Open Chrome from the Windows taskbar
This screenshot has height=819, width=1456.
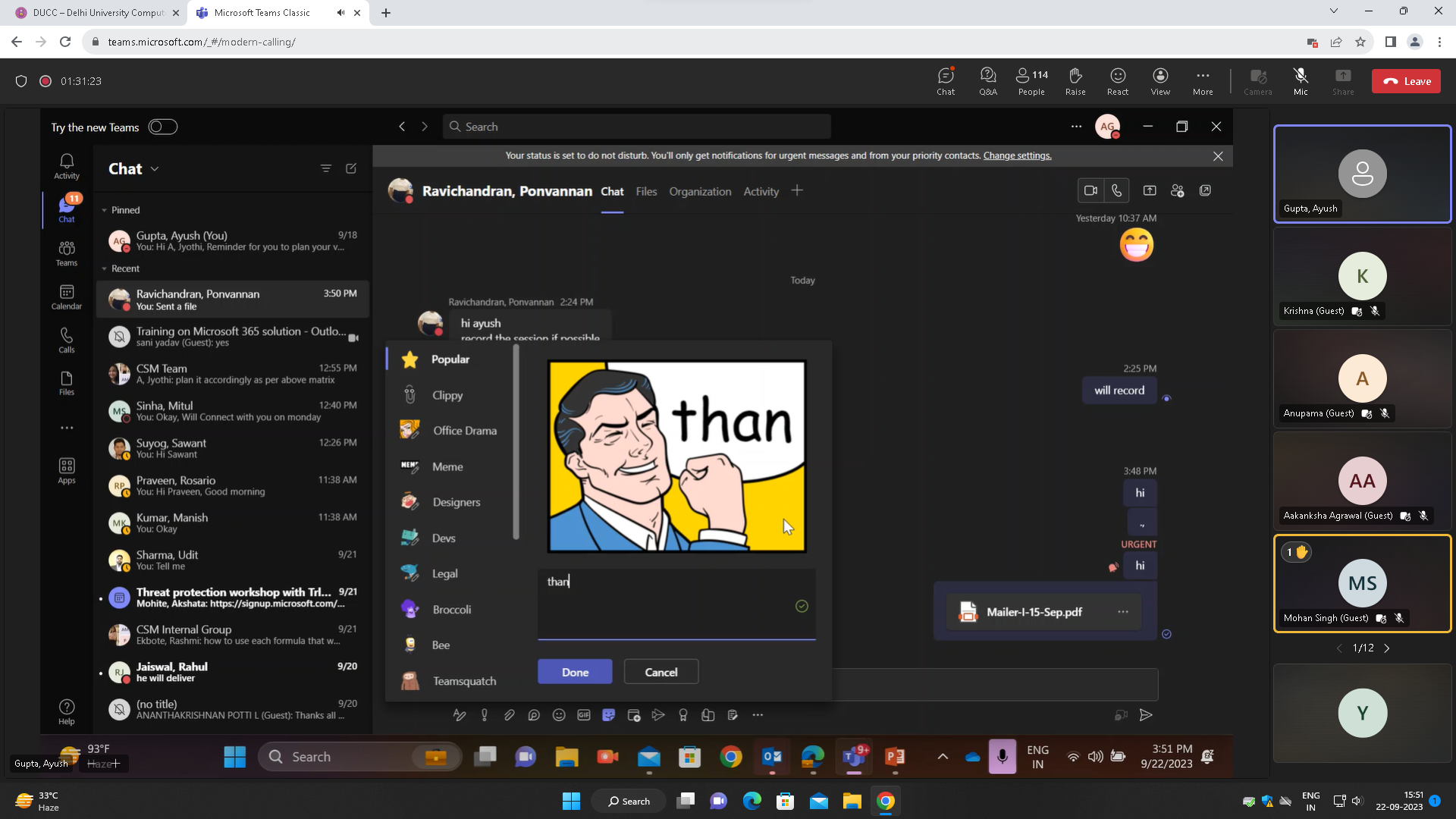pyautogui.click(x=885, y=801)
